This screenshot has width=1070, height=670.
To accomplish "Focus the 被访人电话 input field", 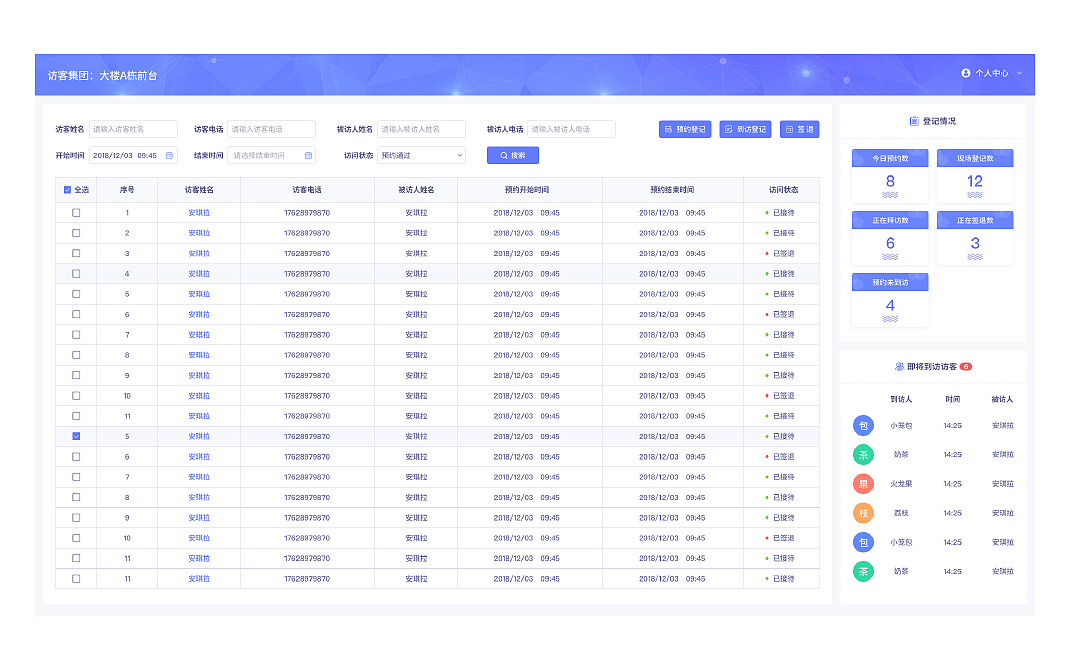I will [571, 129].
